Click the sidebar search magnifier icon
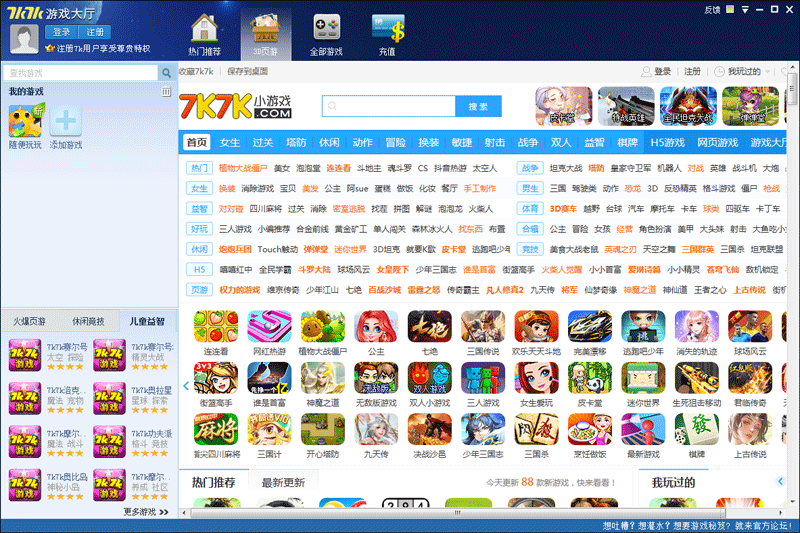800x533 pixels. click(166, 73)
